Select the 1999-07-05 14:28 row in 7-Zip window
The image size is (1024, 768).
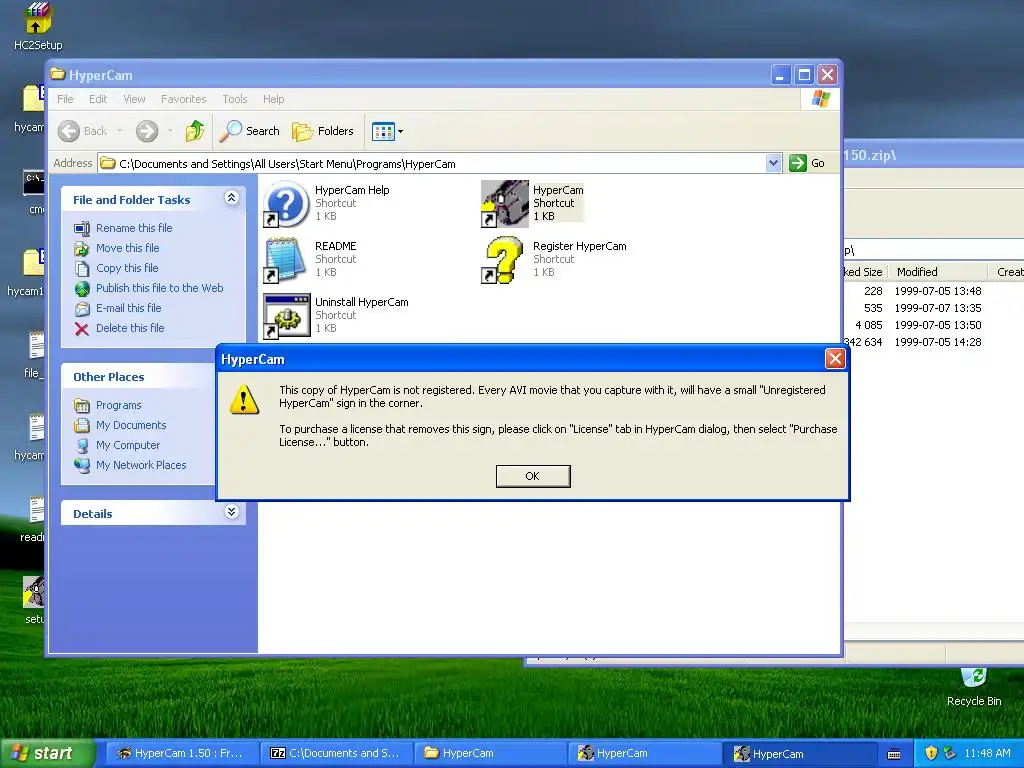(934, 342)
